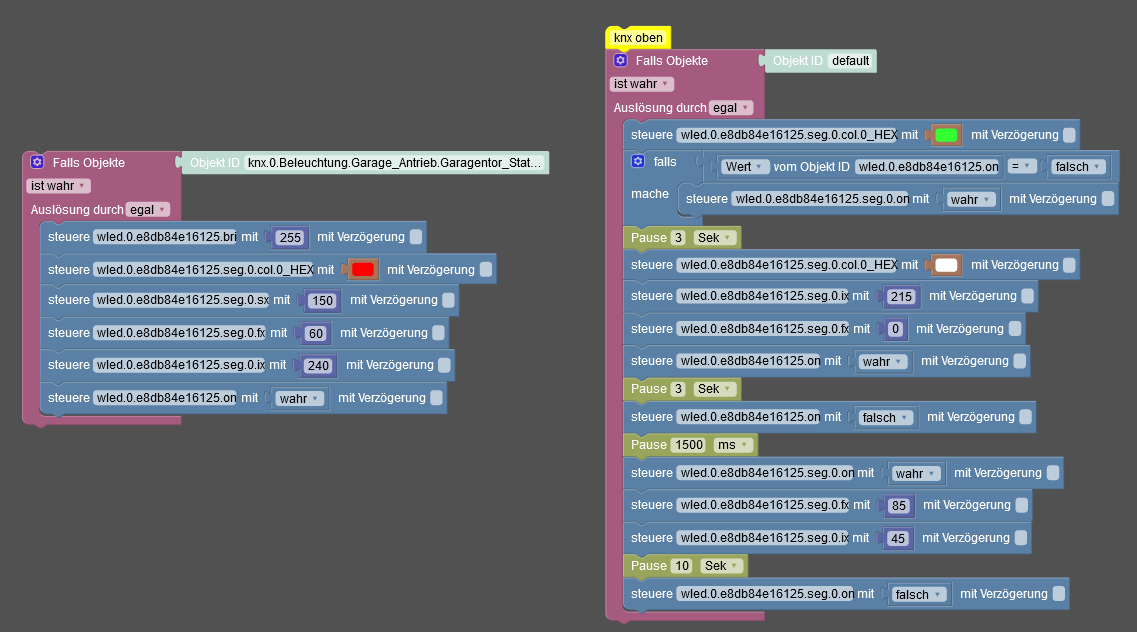The height and width of the screenshot is (632, 1137).
Task: Toggle delay checkbox on seg.0.ix 45 row
Action: (1021, 538)
